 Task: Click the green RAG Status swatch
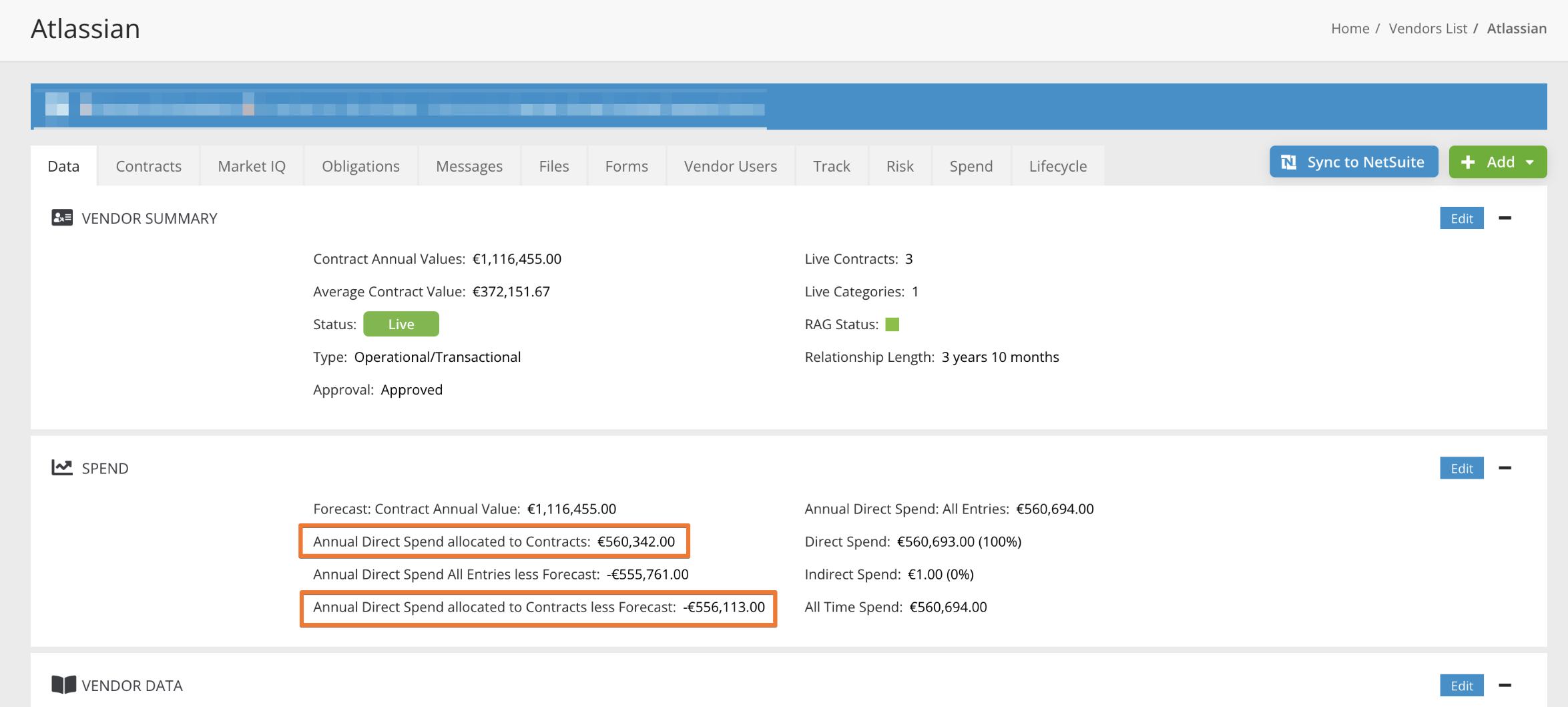pyautogui.click(x=892, y=324)
